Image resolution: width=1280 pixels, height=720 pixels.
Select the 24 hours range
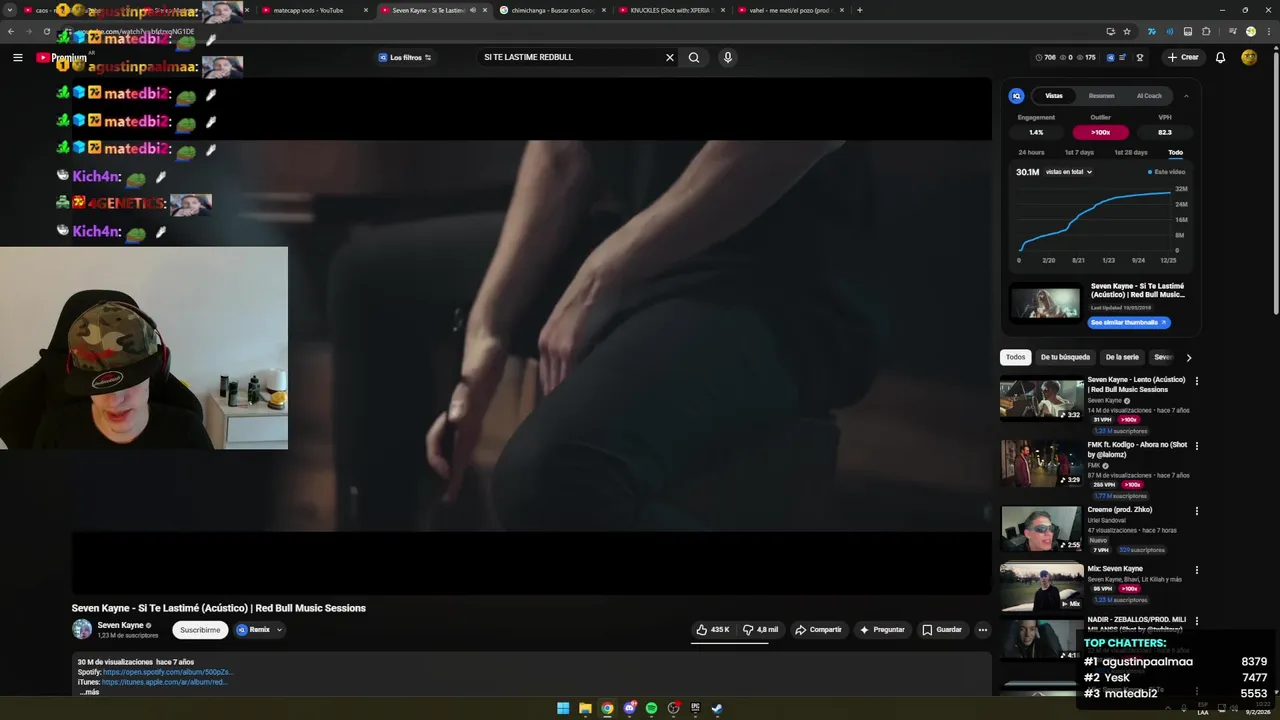[x=1031, y=152]
